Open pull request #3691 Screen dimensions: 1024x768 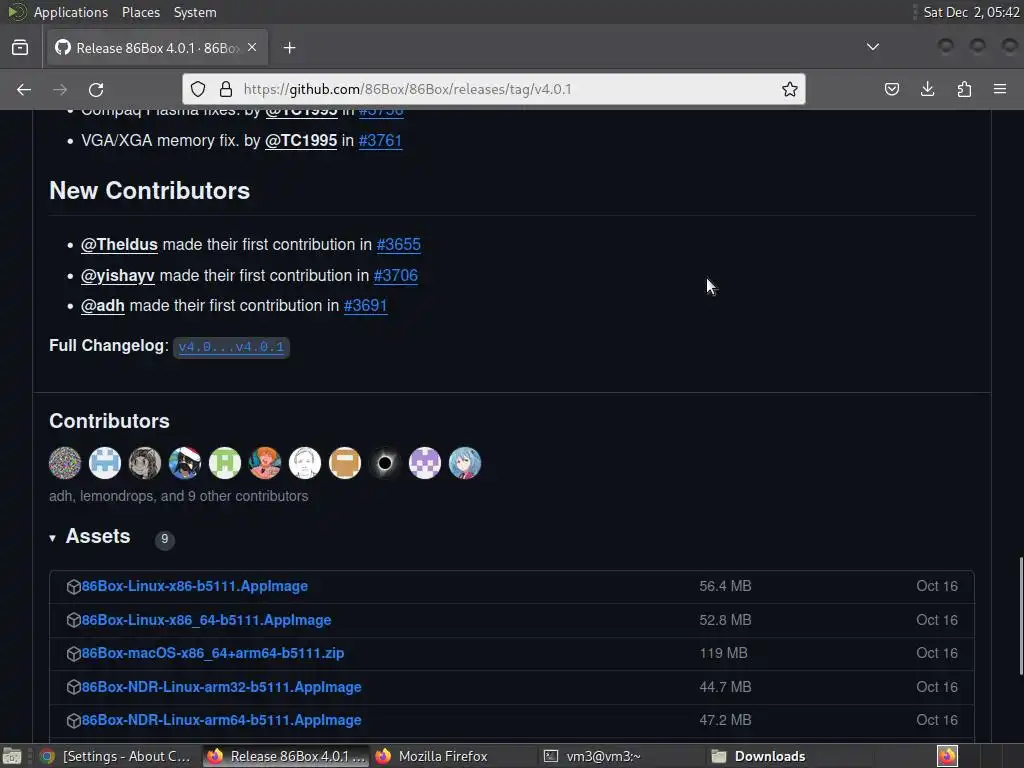[366, 306]
